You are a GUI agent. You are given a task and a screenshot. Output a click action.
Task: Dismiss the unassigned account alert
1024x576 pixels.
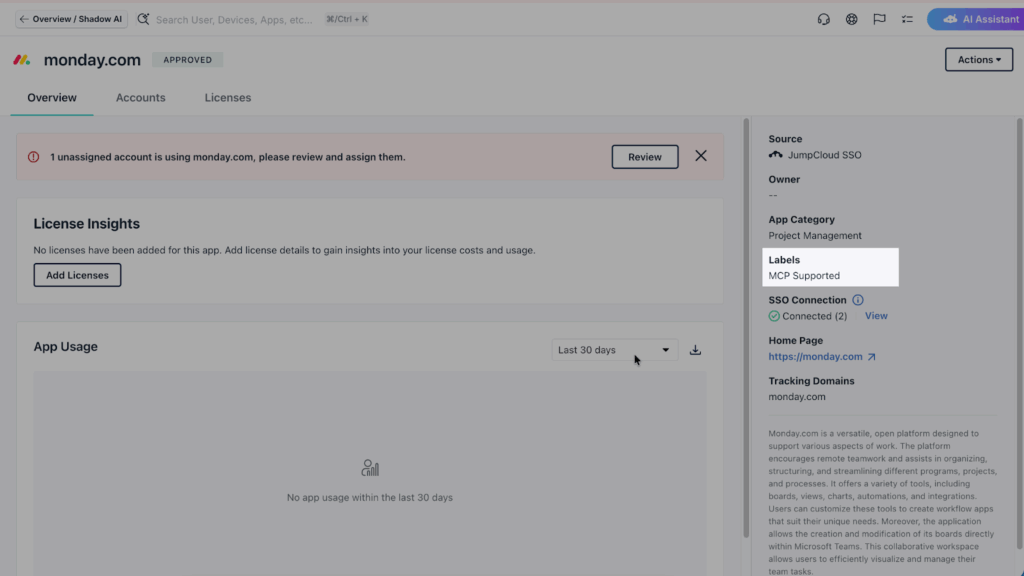701,156
